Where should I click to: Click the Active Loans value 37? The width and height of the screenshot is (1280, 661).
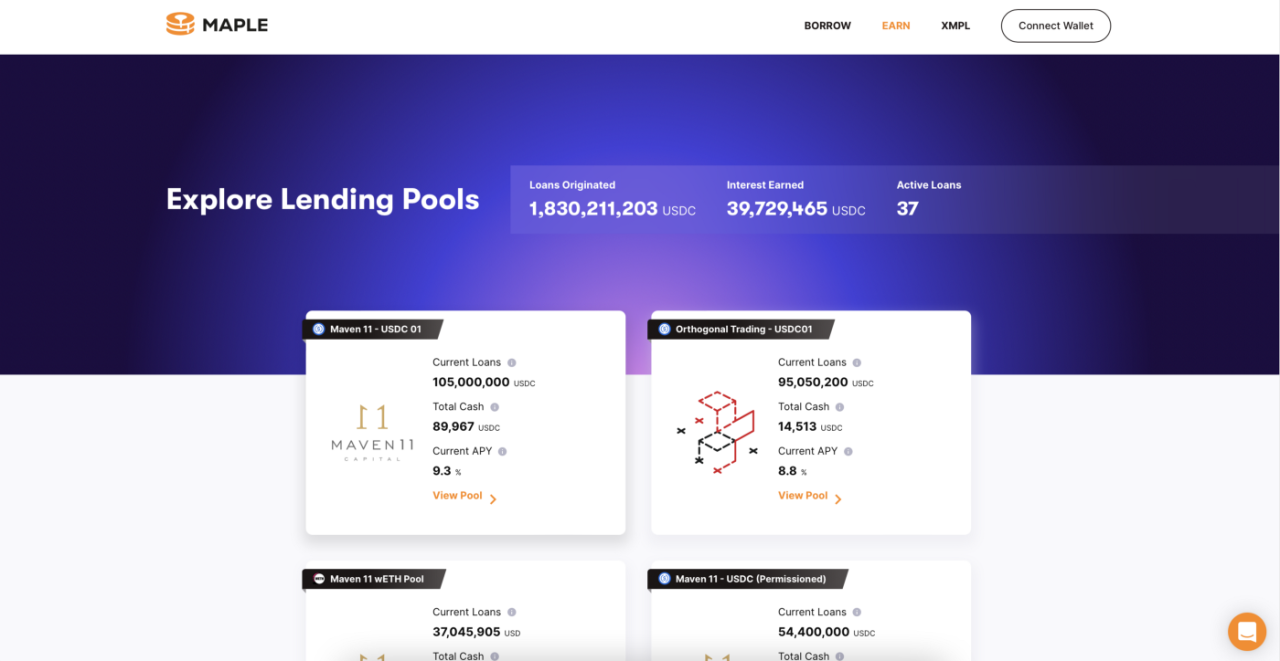907,209
